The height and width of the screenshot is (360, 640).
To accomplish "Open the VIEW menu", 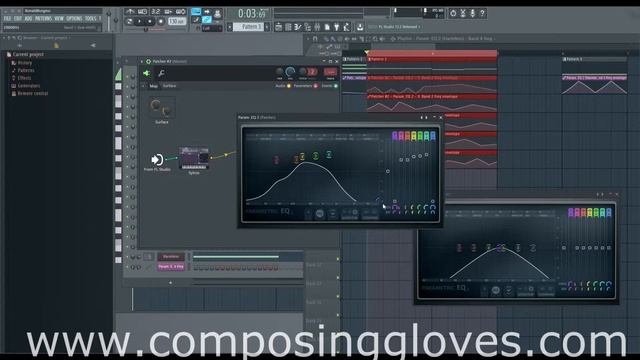I will tap(59, 19).
